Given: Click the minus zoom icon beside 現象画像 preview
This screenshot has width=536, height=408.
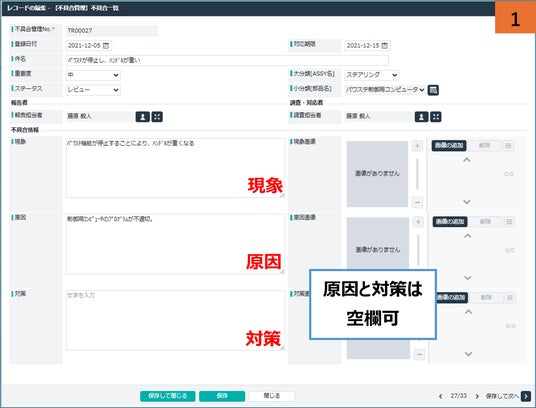Looking at the screenshot, I should tap(417, 202).
